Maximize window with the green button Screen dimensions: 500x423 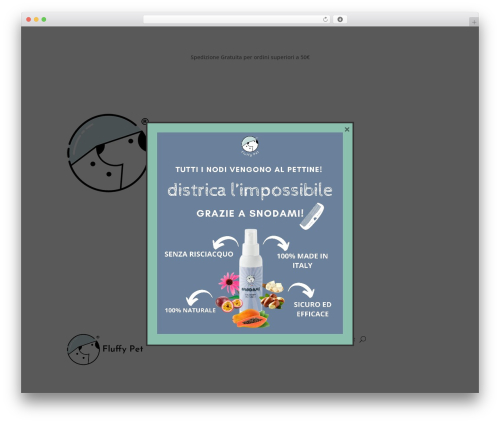[x=44, y=20]
